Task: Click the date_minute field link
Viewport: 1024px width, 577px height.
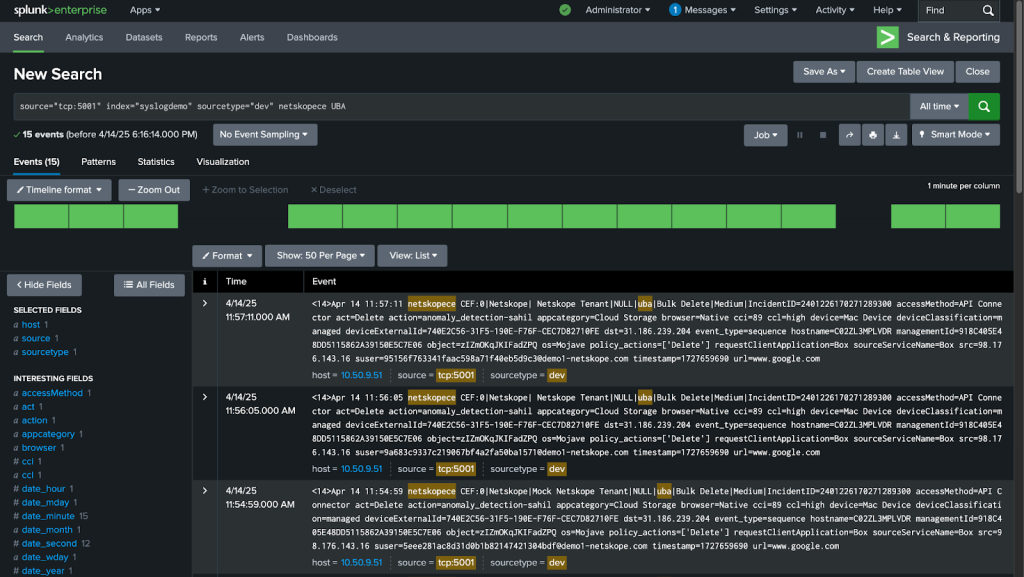Action: [48, 516]
